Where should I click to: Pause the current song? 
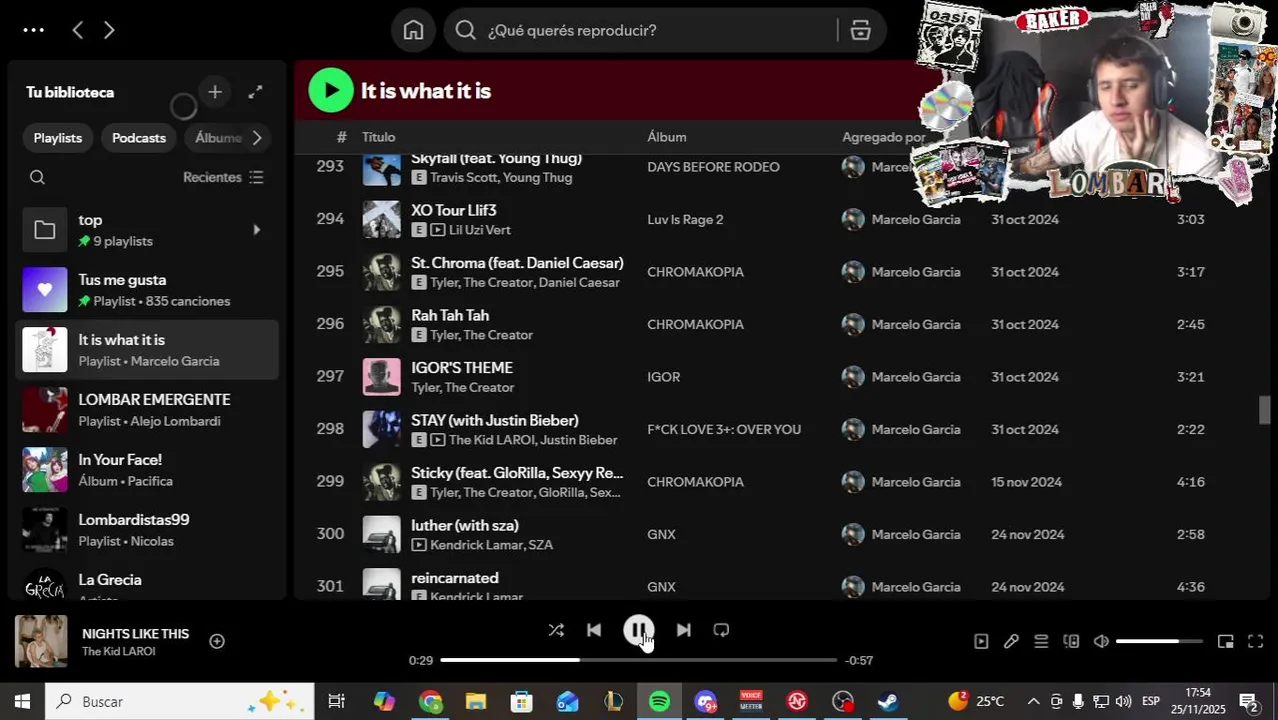[639, 630]
